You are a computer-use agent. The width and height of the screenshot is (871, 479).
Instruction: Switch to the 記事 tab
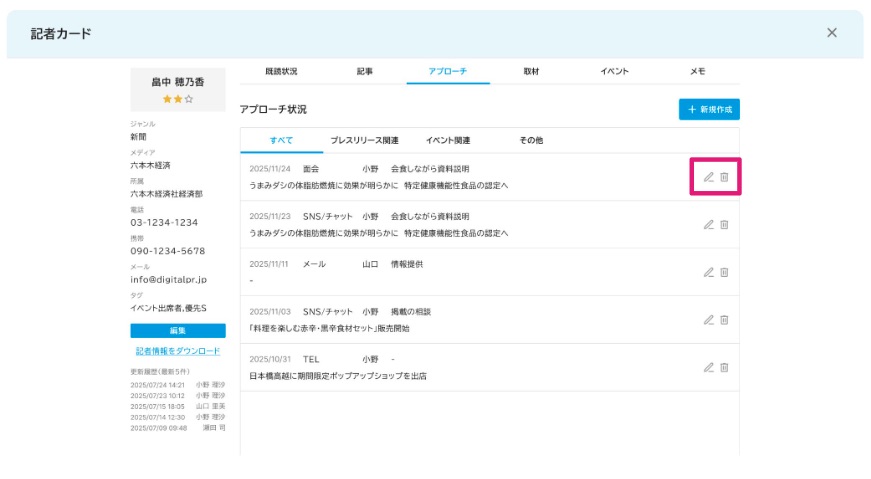pyautogui.click(x=364, y=72)
